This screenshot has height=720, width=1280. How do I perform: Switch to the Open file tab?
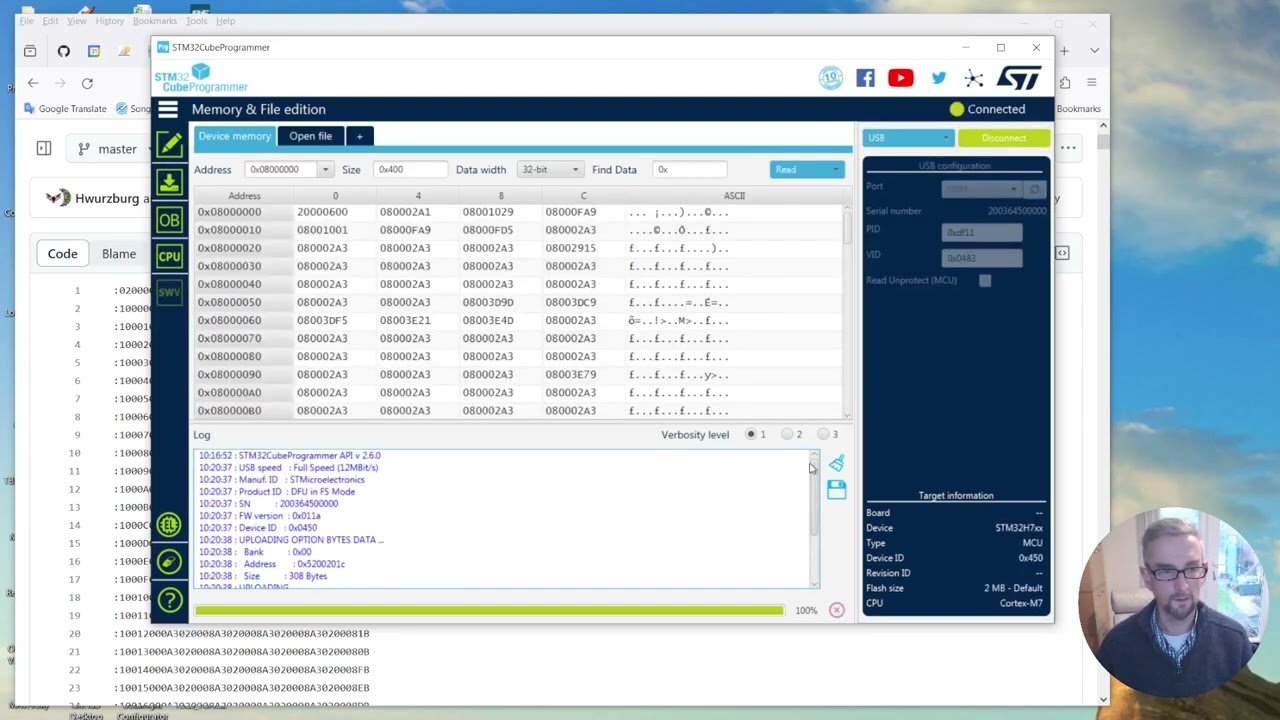(x=310, y=136)
